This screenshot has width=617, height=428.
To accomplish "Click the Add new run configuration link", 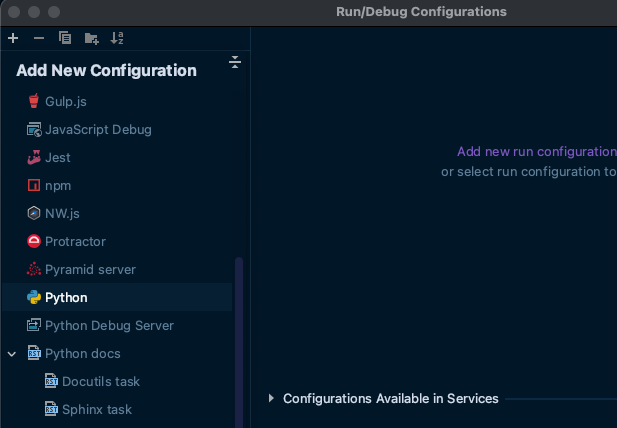I will coord(537,151).
